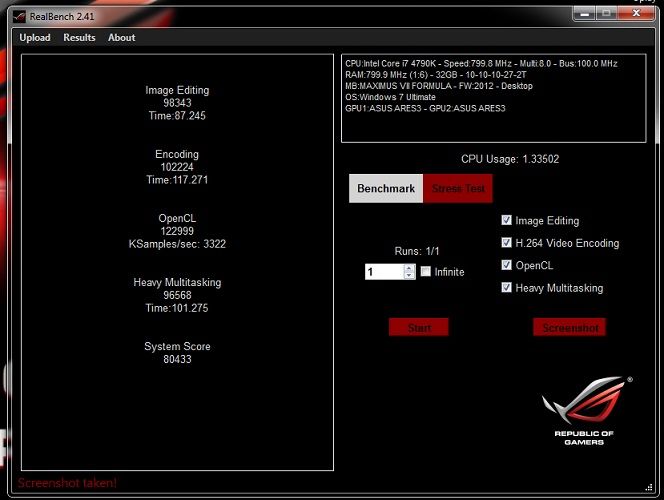Click the MAXIMUS VII FORMULA motherboard line
The image size is (664, 500).
439,86
